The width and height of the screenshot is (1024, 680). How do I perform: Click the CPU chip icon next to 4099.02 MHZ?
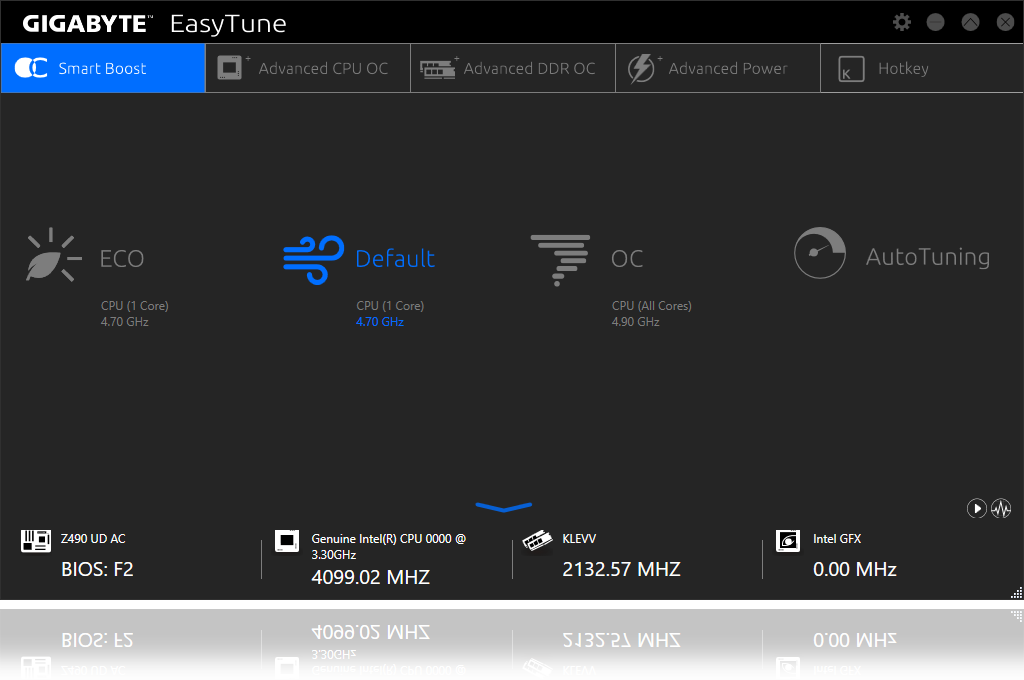tap(287, 540)
